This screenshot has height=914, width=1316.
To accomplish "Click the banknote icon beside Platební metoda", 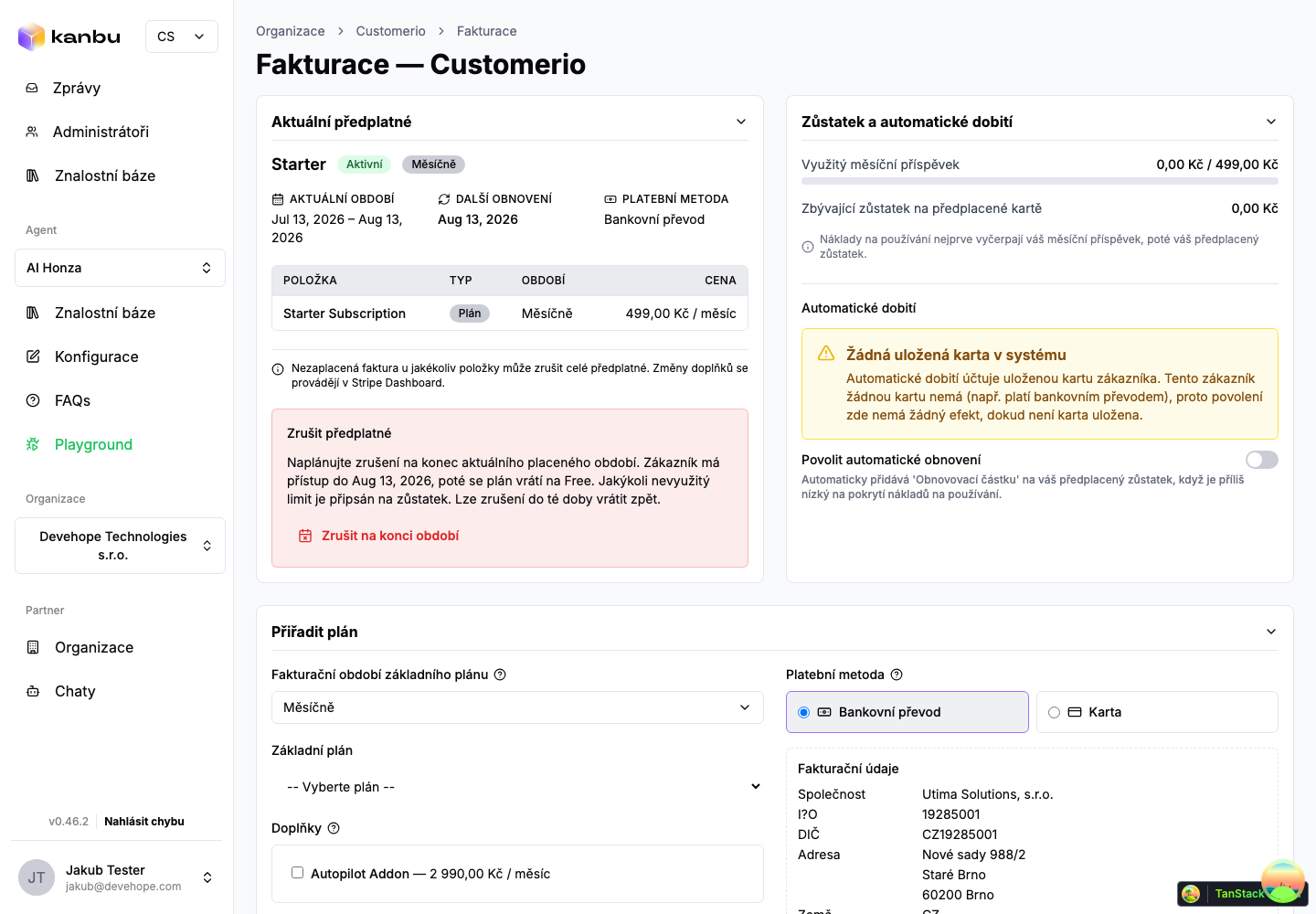I will 610,199.
